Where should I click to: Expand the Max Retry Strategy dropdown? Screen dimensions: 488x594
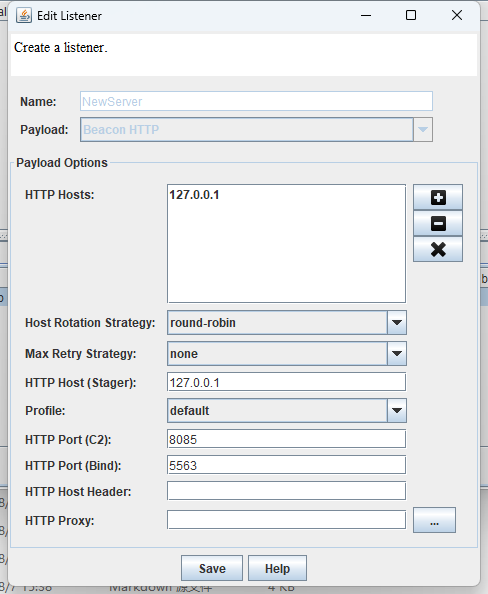tap(287, 353)
